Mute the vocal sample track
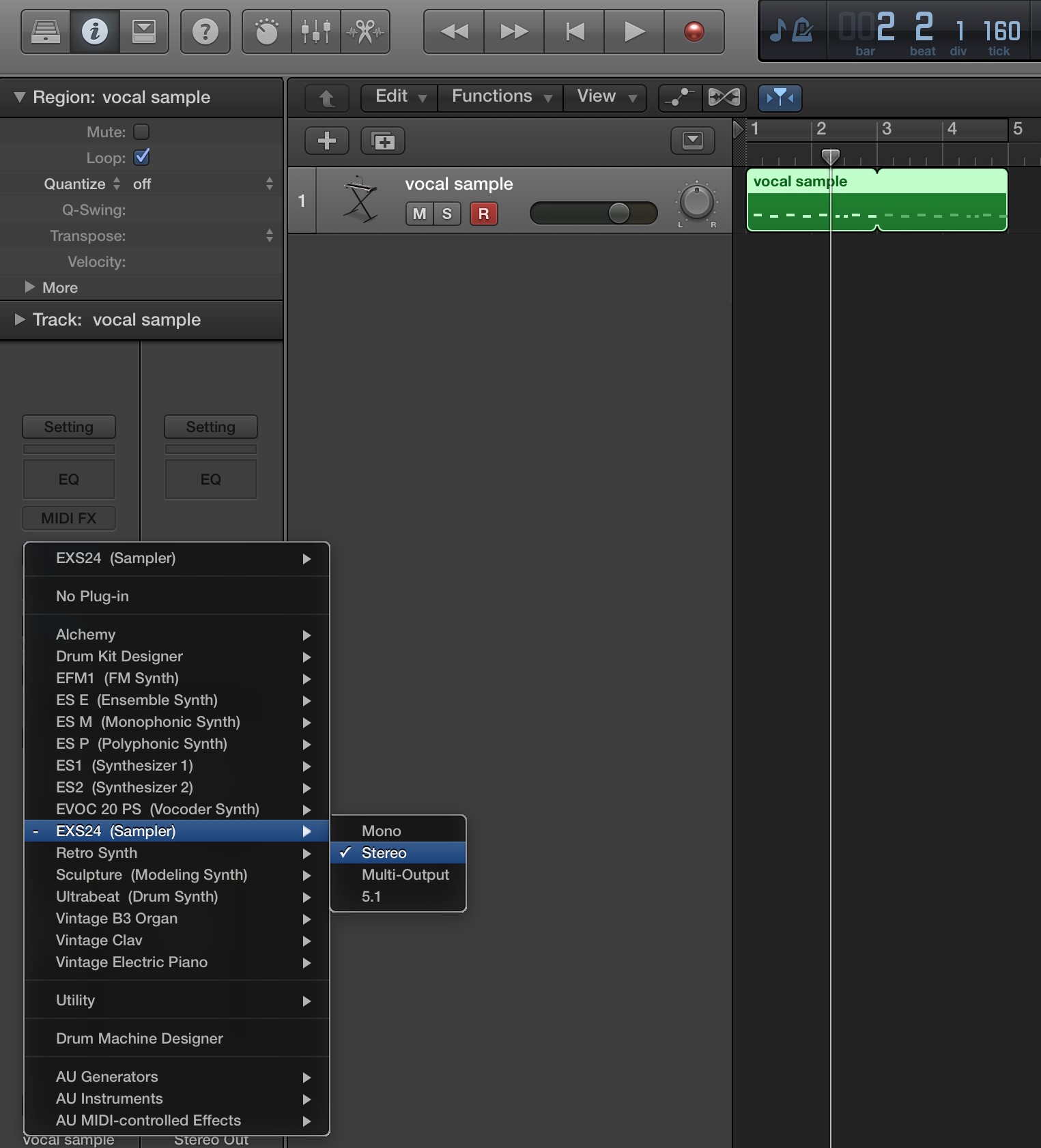This screenshot has height=1148, width=1041. (x=419, y=214)
